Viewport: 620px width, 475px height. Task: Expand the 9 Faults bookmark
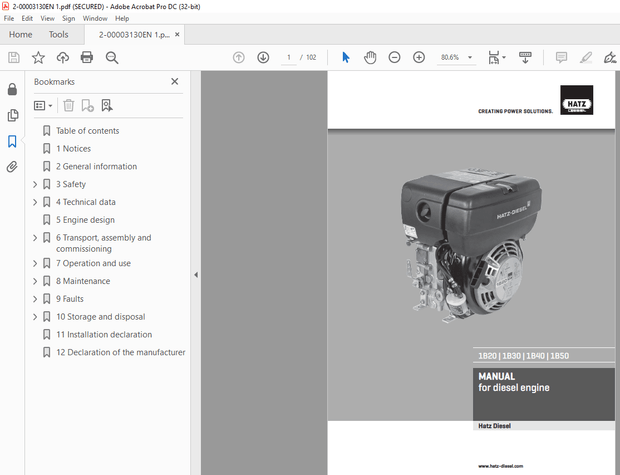tap(35, 299)
